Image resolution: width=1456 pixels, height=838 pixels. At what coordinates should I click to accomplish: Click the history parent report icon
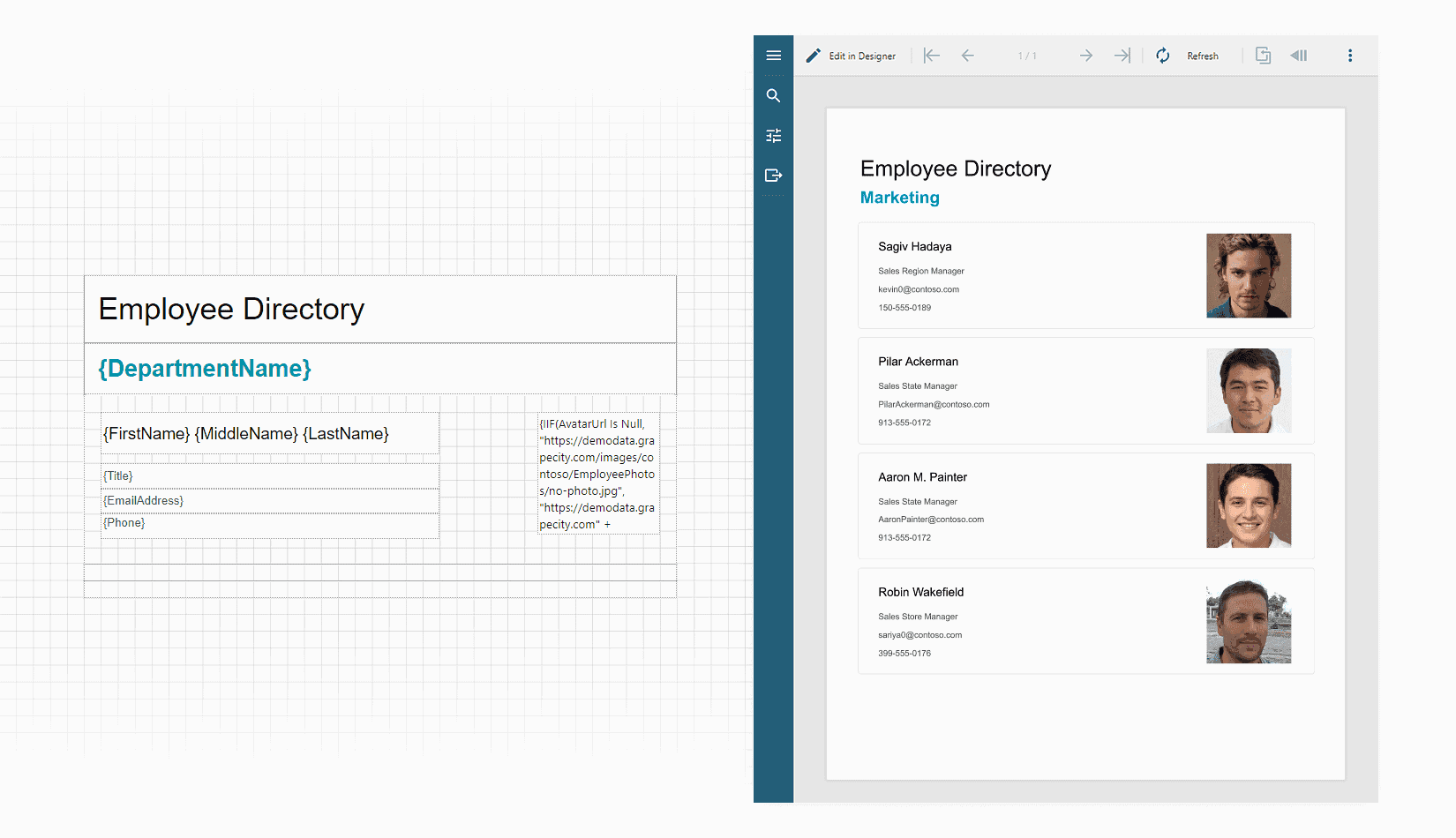point(1264,56)
